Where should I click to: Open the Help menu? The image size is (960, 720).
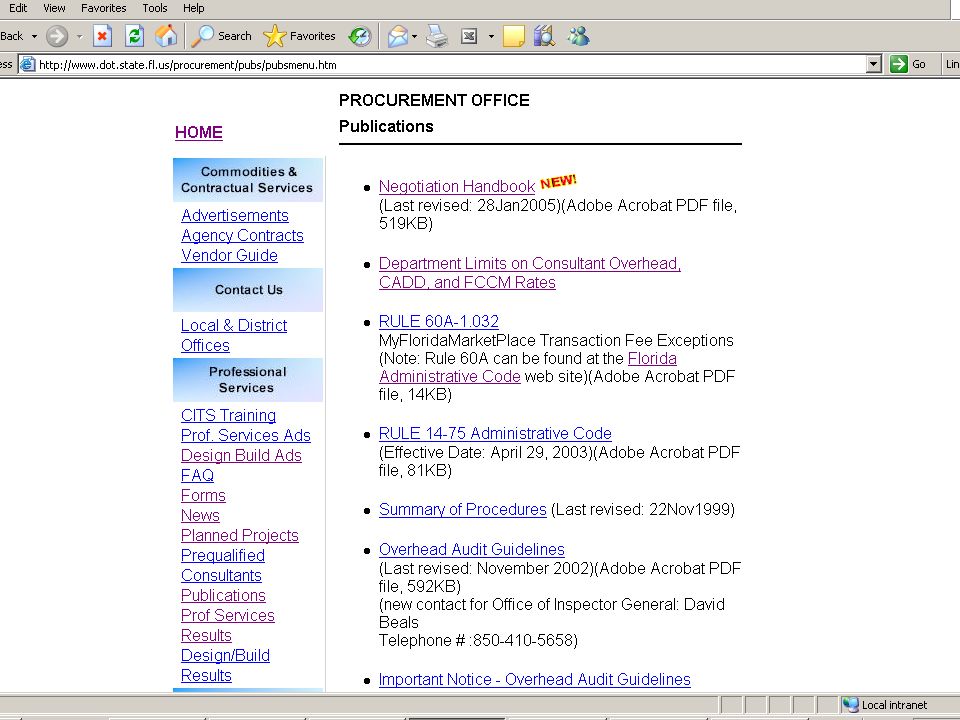click(193, 8)
